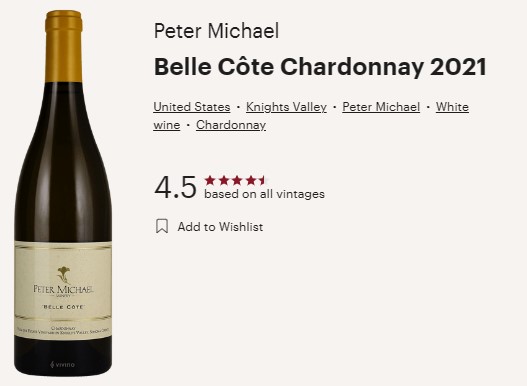Click the flower emblem on the label
The height and width of the screenshot is (386, 527).
point(63,275)
